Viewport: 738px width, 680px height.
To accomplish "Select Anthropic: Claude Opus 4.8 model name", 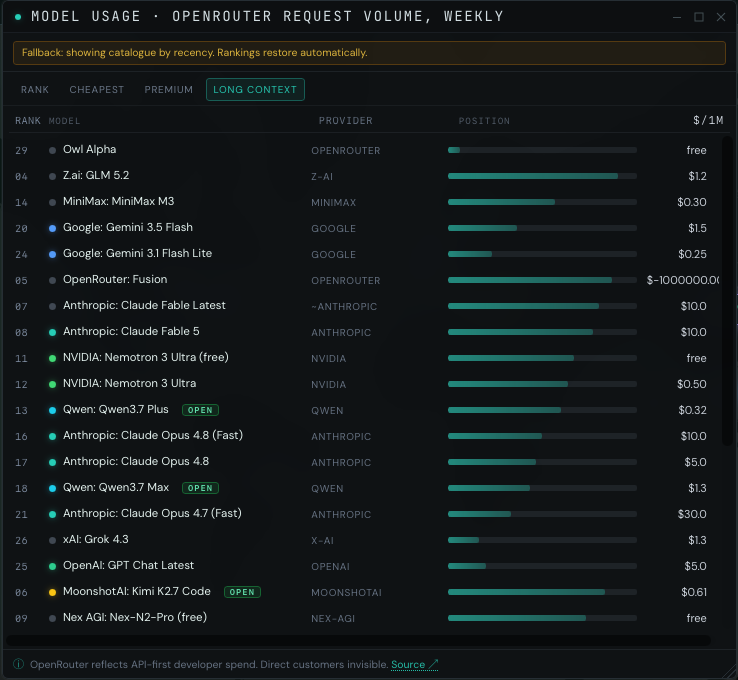I will pos(136,461).
